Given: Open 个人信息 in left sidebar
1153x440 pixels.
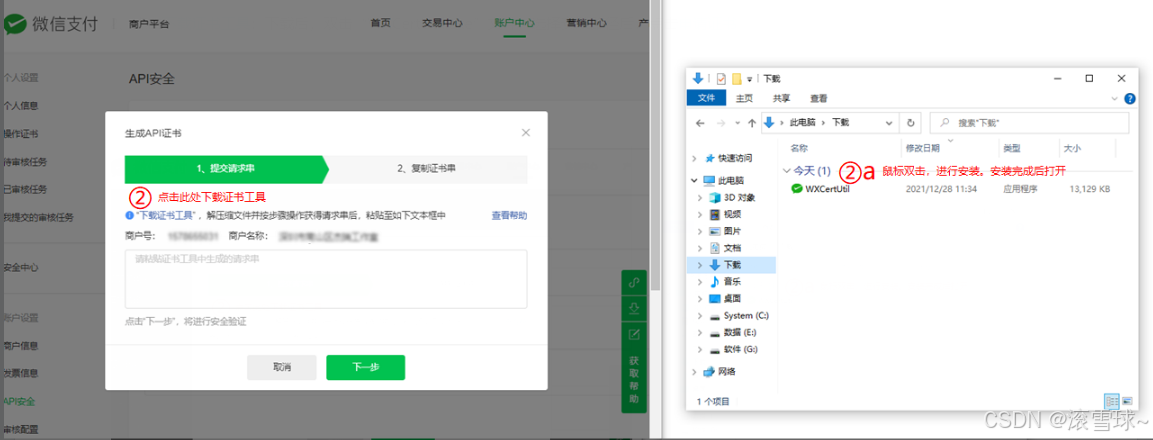Looking at the screenshot, I should pyautogui.click(x=21, y=106).
